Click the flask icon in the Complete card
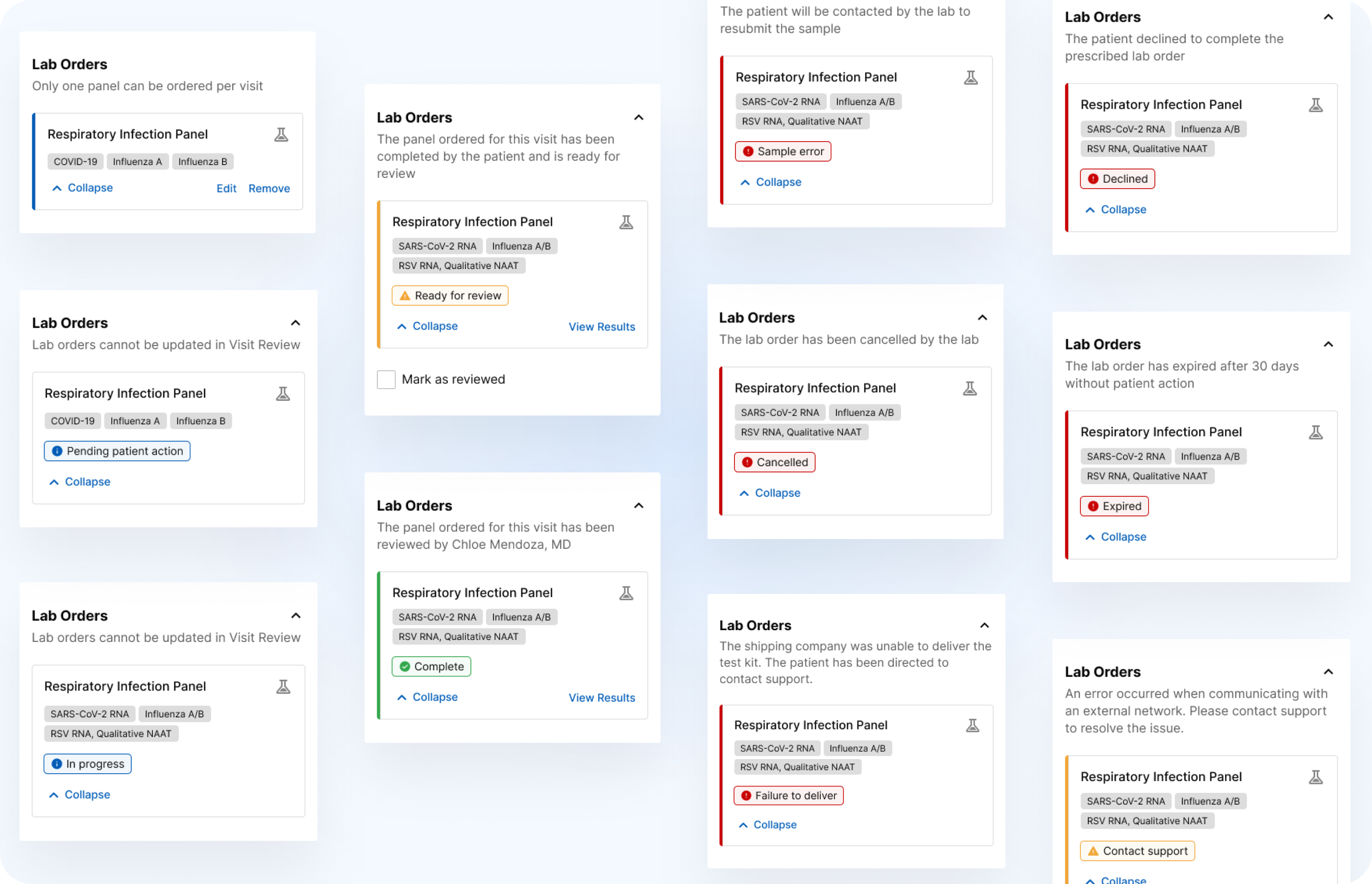 click(x=626, y=593)
